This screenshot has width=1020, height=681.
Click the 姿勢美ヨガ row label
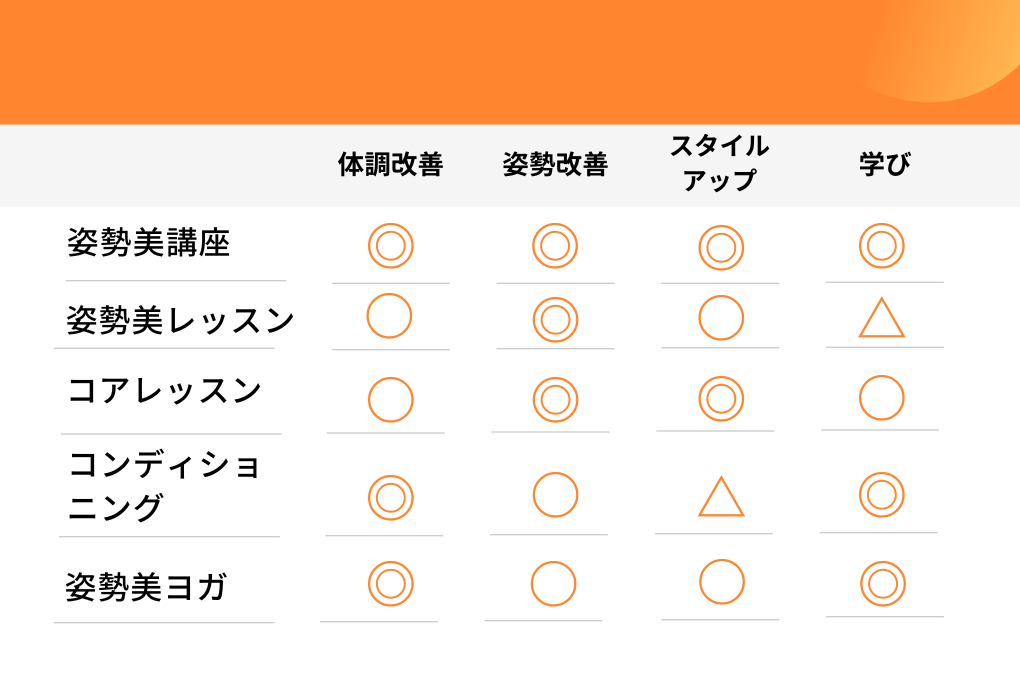146,587
